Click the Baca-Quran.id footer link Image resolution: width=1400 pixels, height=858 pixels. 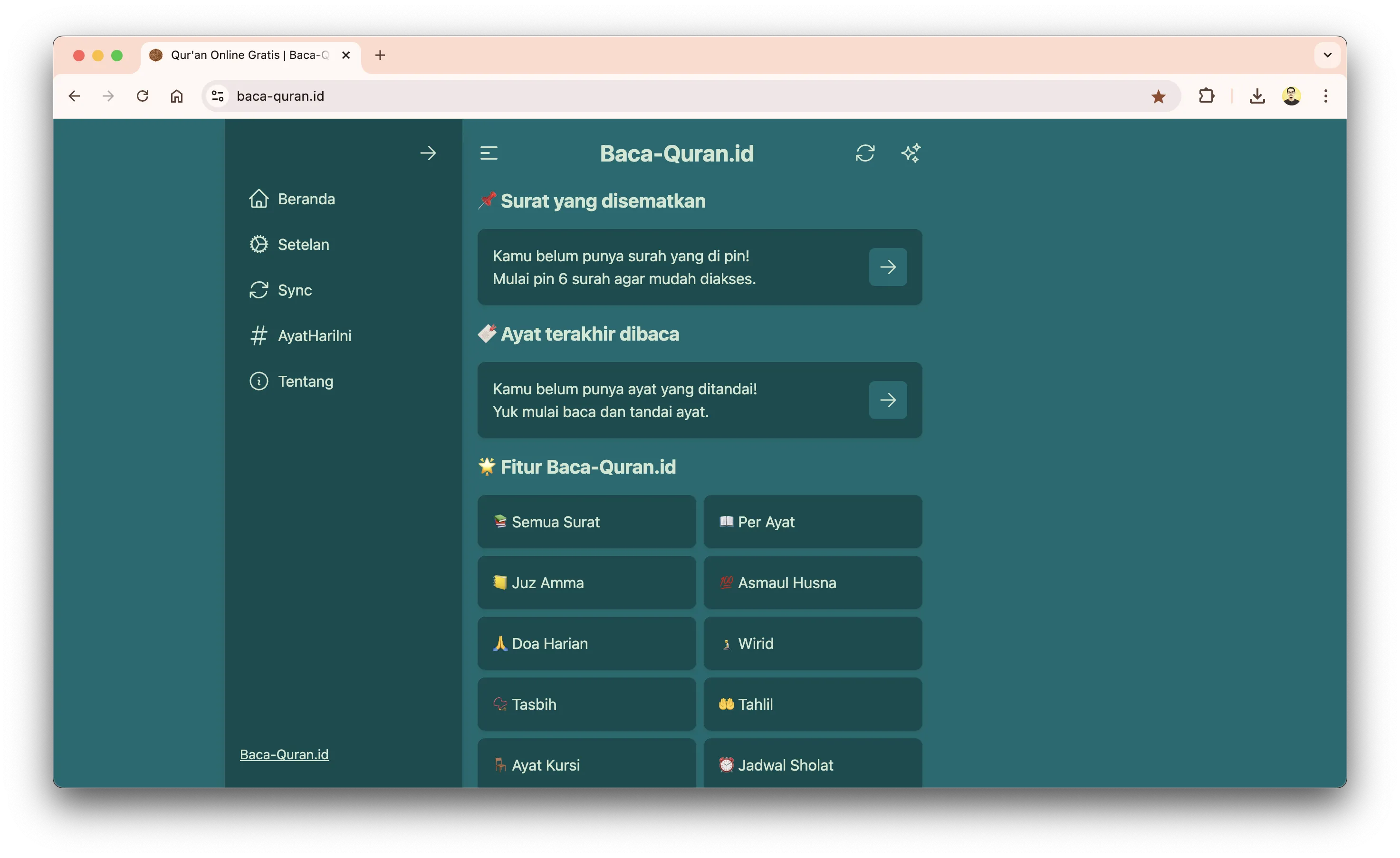click(284, 754)
